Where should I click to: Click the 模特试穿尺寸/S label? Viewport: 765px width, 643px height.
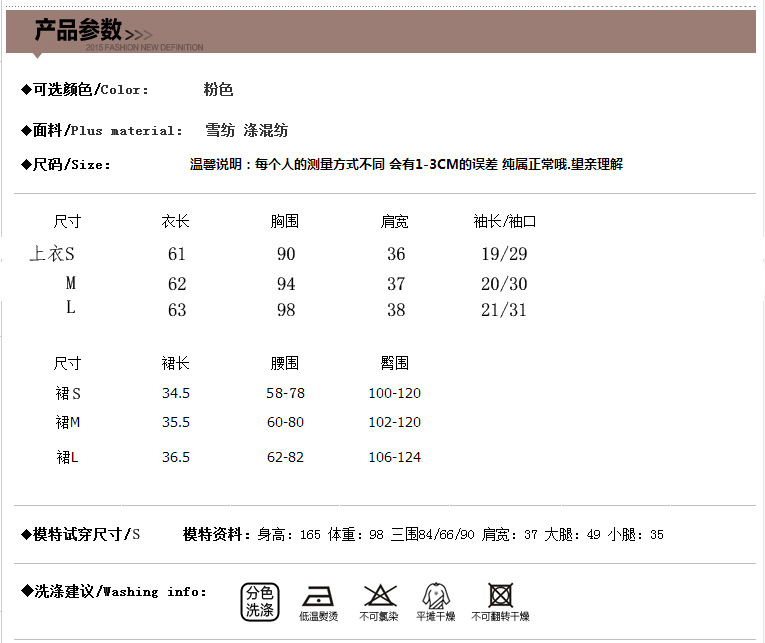[x=81, y=535]
